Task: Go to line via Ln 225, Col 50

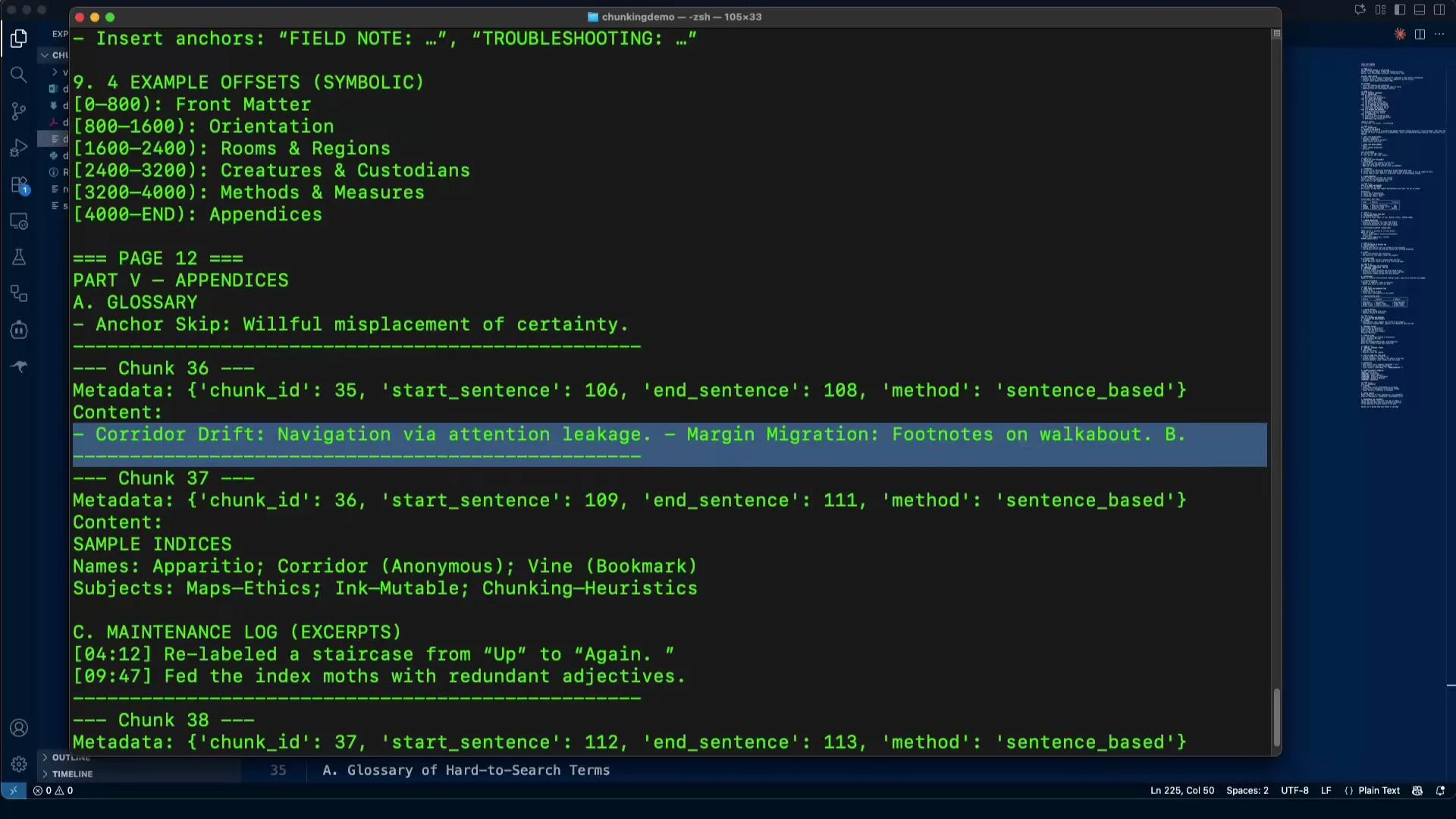Action: pos(1182,790)
